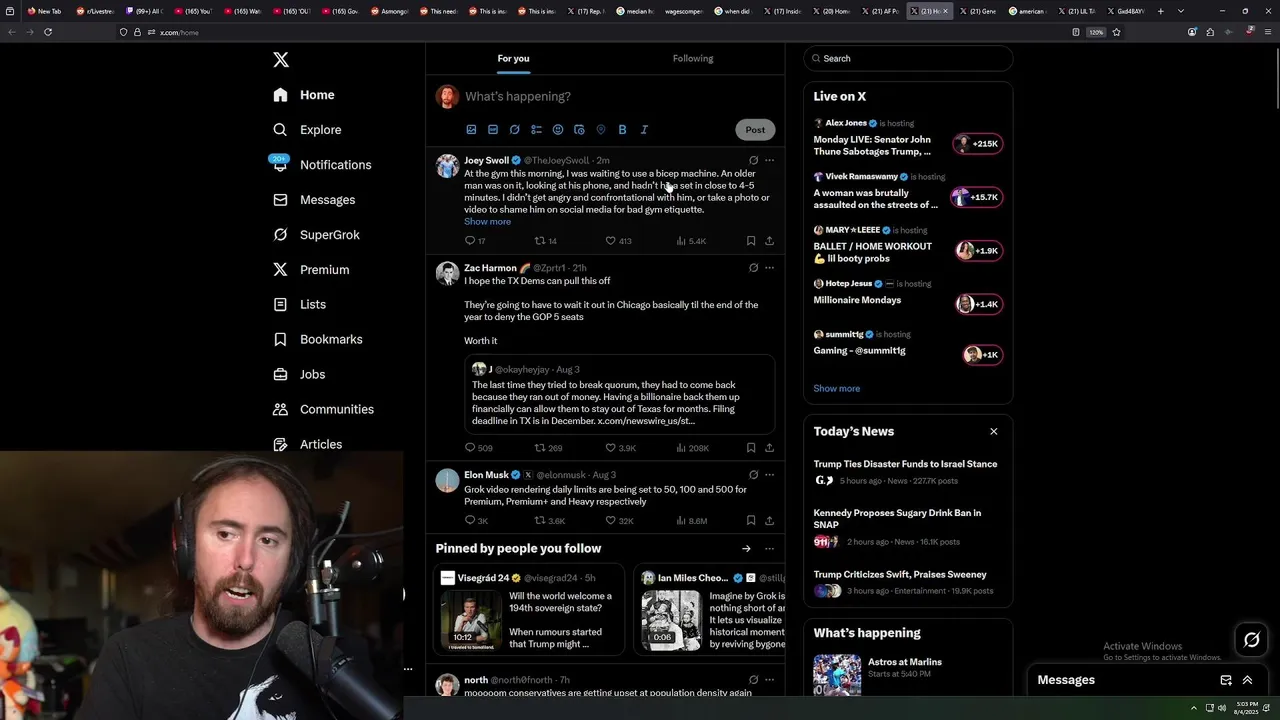Reload the page in browser toolbar
Screen dimensions: 1280x720
click(47, 32)
